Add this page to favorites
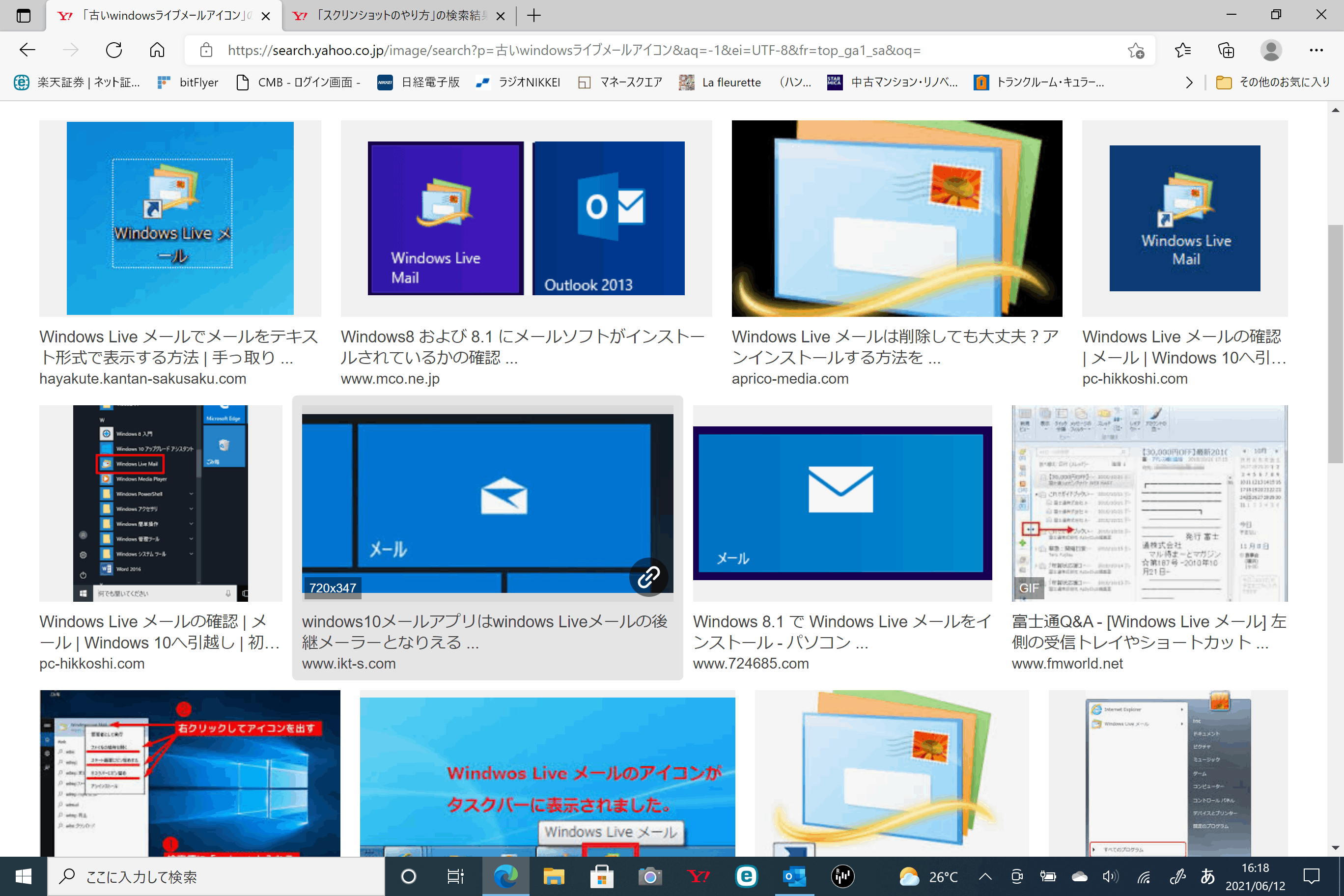The height and width of the screenshot is (896, 1344). pos(1135,51)
